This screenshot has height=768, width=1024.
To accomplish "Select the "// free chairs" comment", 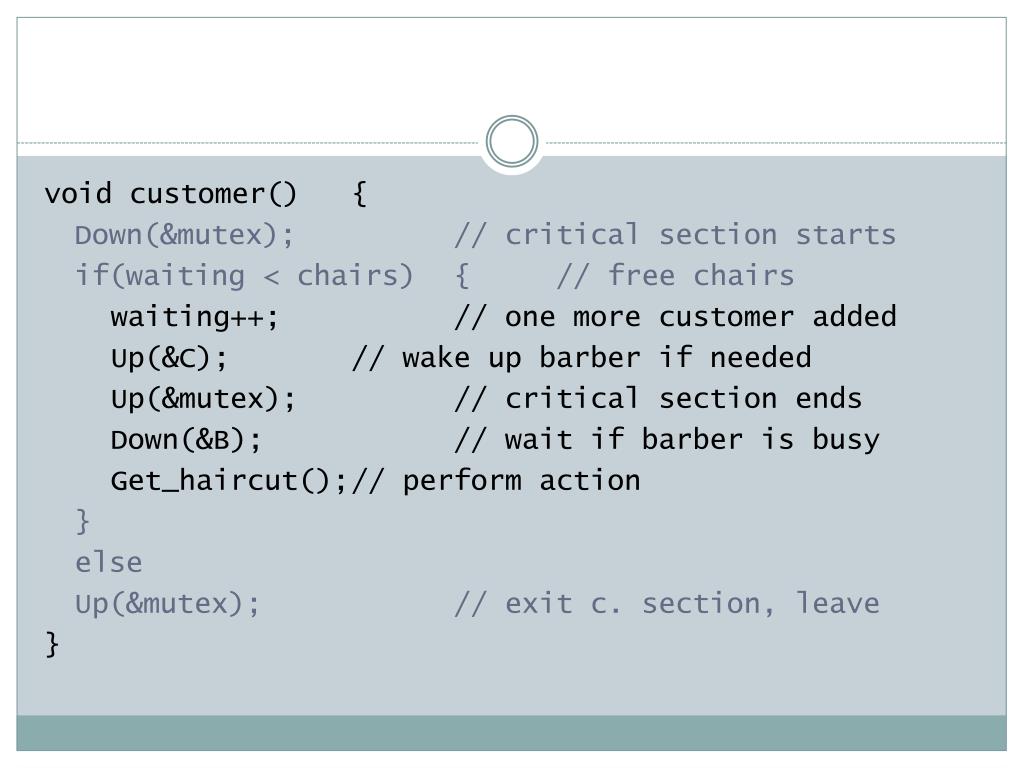I will point(675,276).
